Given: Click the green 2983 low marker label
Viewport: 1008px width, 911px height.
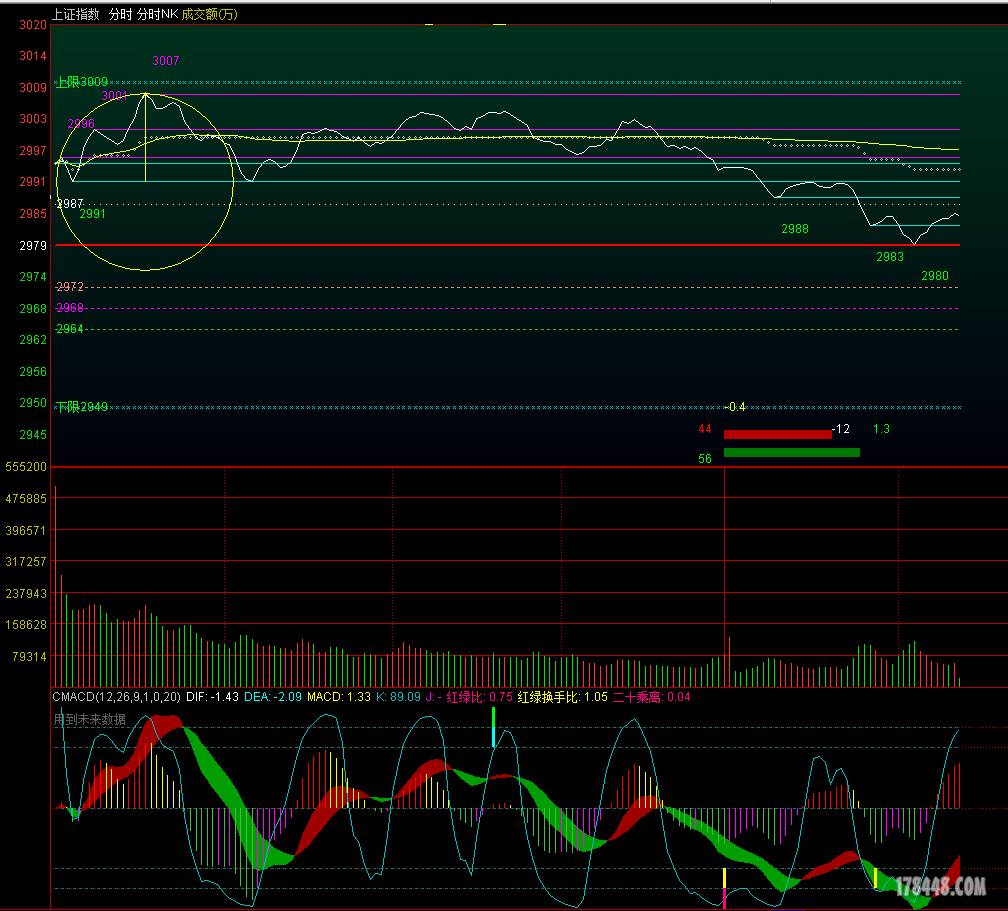Looking at the screenshot, I should click(x=890, y=257).
